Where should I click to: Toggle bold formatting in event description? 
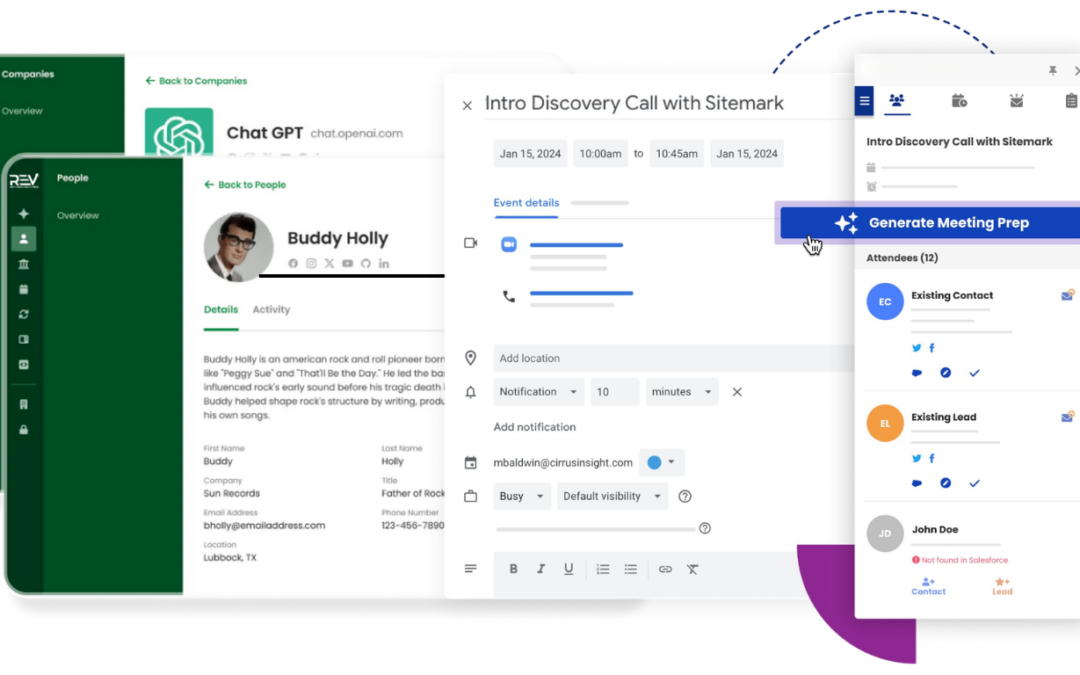click(x=513, y=569)
